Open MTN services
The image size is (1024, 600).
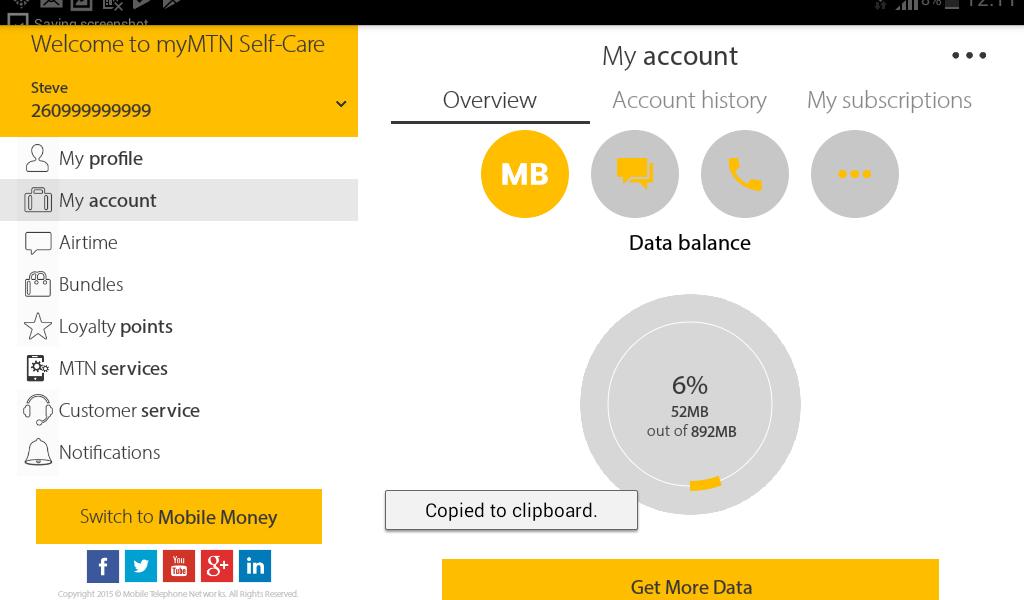click(x=113, y=368)
